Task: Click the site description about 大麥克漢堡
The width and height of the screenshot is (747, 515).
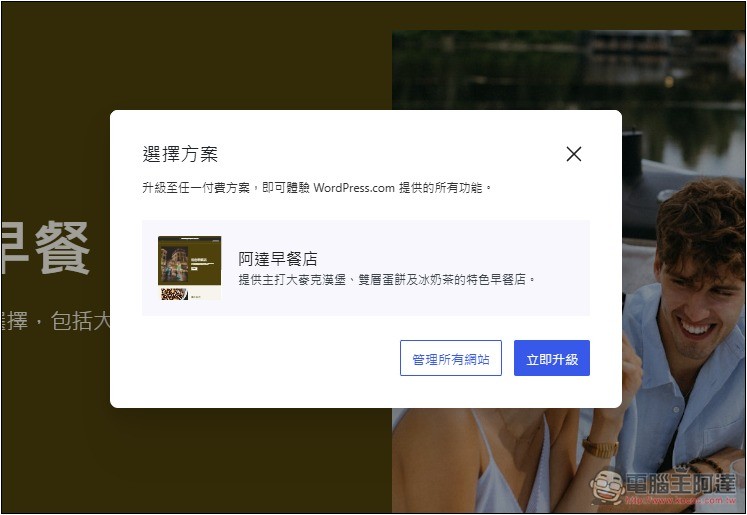Action: pos(387,280)
